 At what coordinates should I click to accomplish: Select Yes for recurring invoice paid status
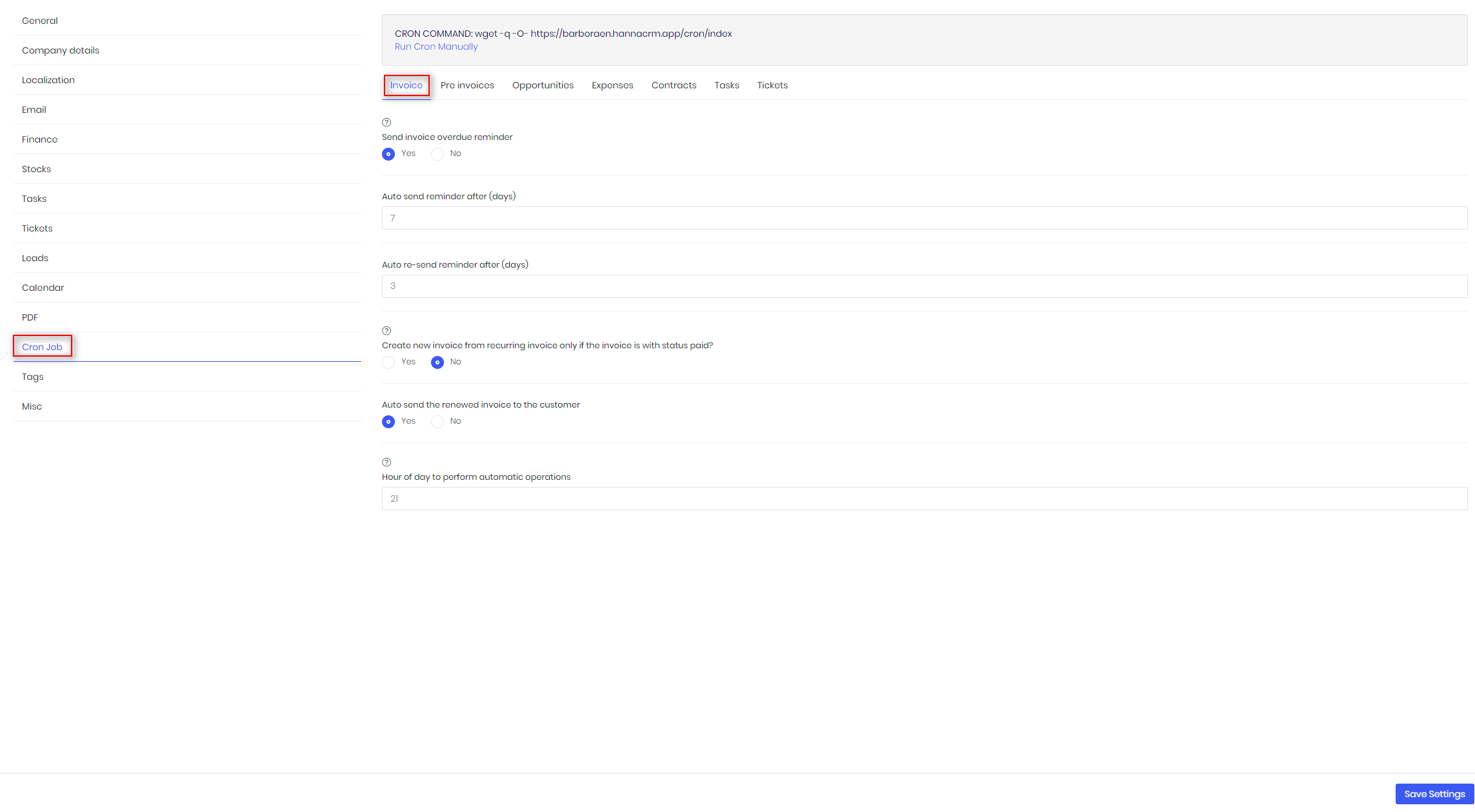click(388, 362)
